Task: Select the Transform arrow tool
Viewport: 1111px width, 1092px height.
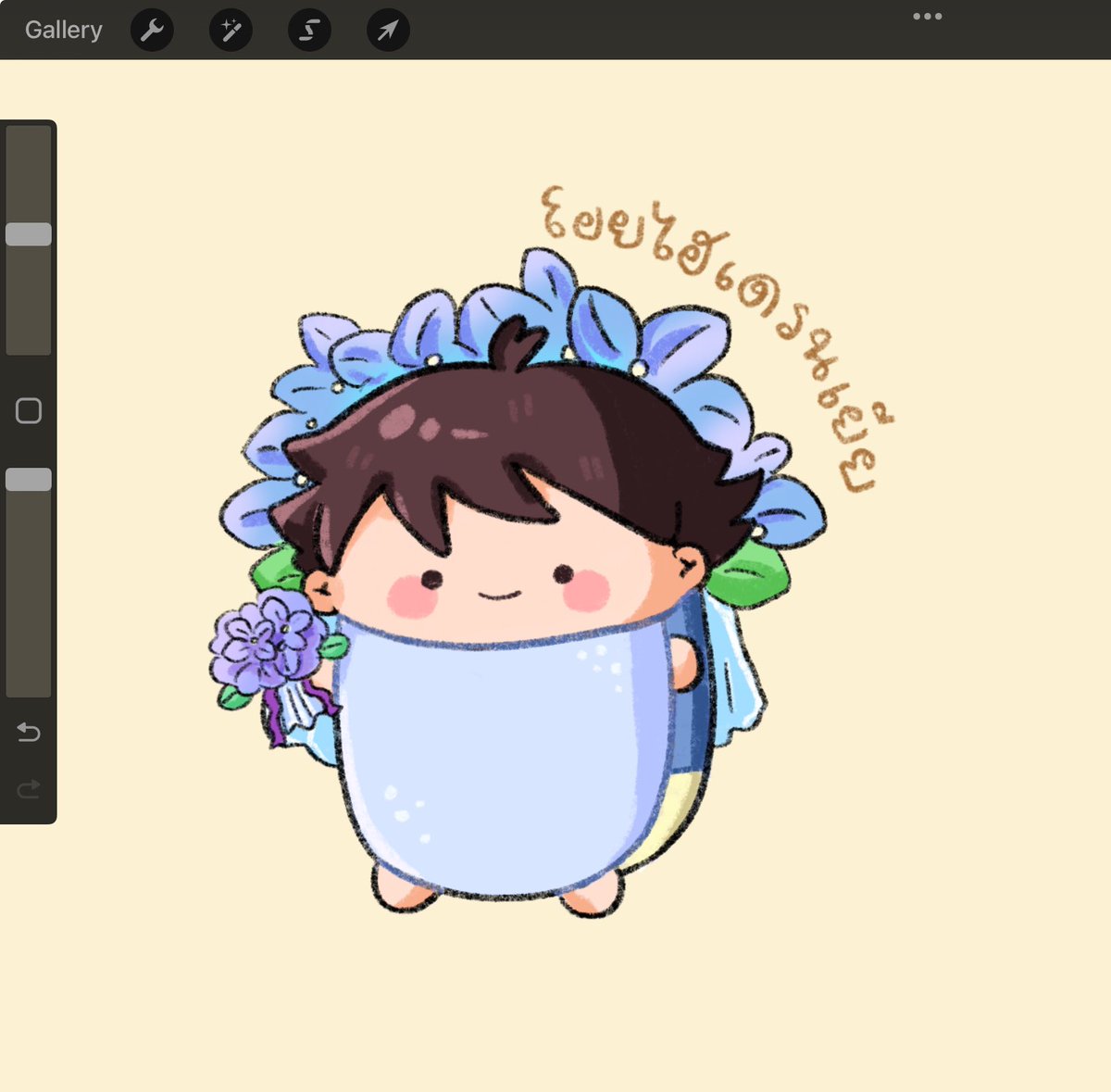Action: tap(388, 29)
